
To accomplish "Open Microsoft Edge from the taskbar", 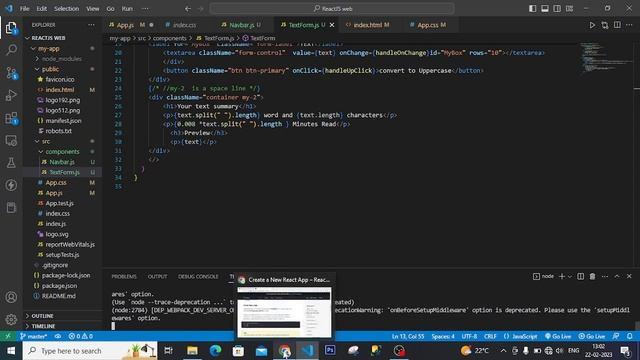I will click(215, 351).
